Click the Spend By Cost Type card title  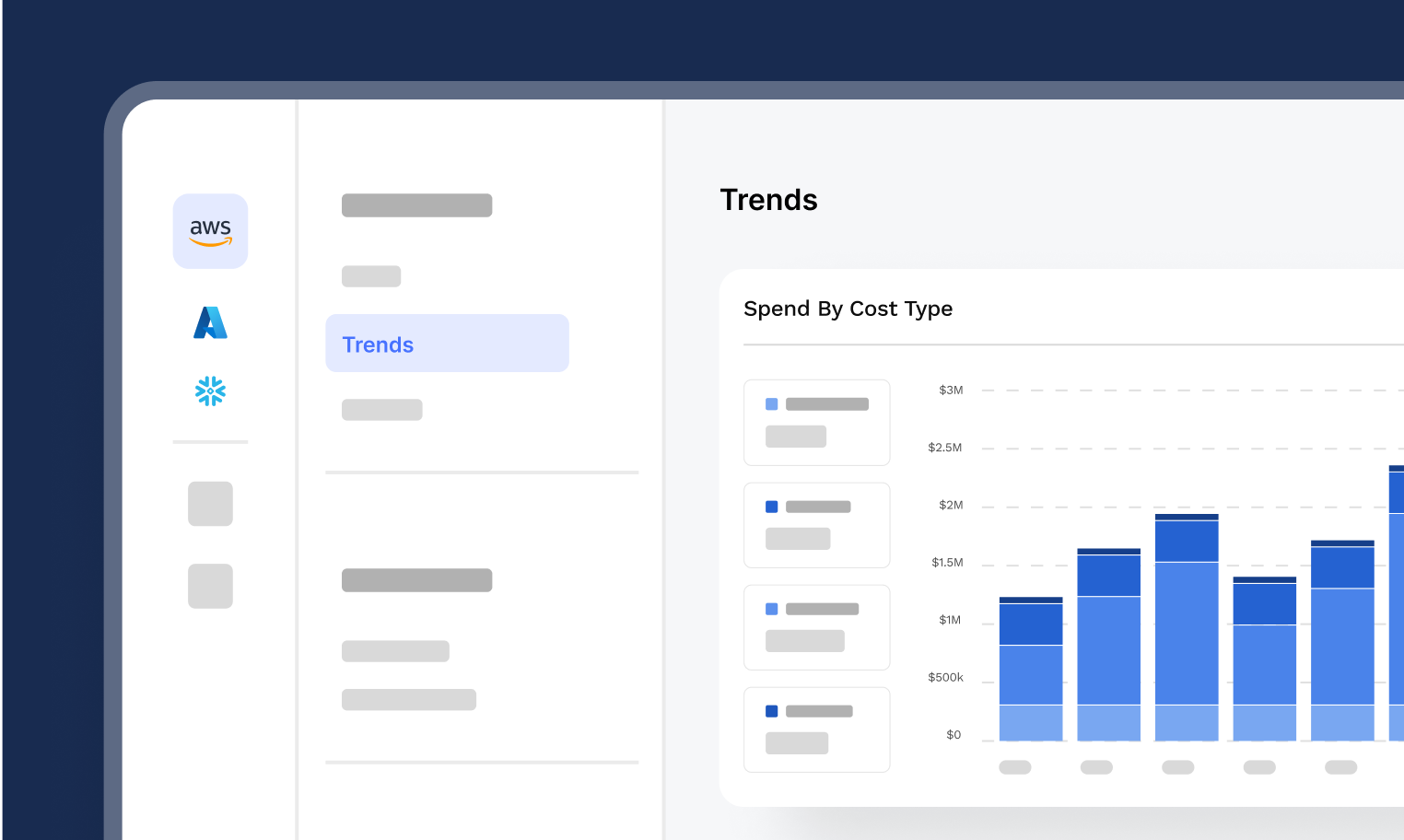[848, 309]
